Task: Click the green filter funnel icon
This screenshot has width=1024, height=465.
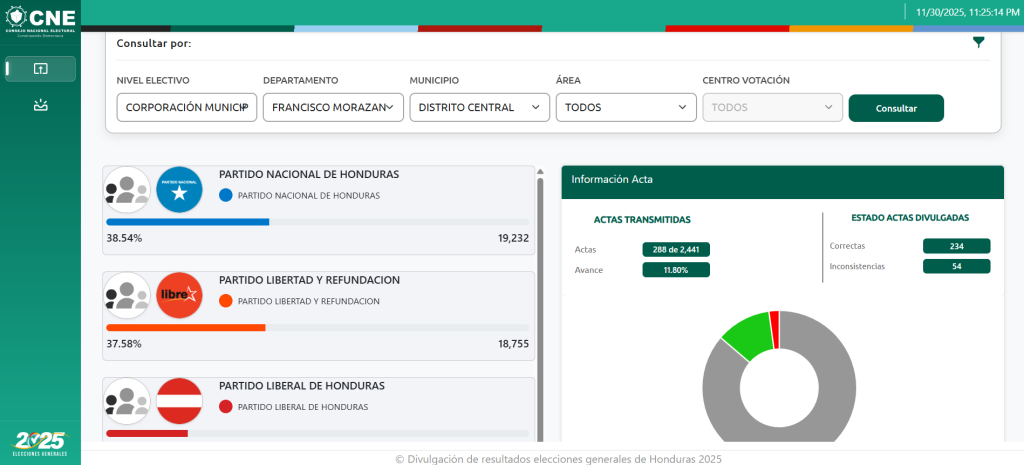Action: pyautogui.click(x=978, y=42)
